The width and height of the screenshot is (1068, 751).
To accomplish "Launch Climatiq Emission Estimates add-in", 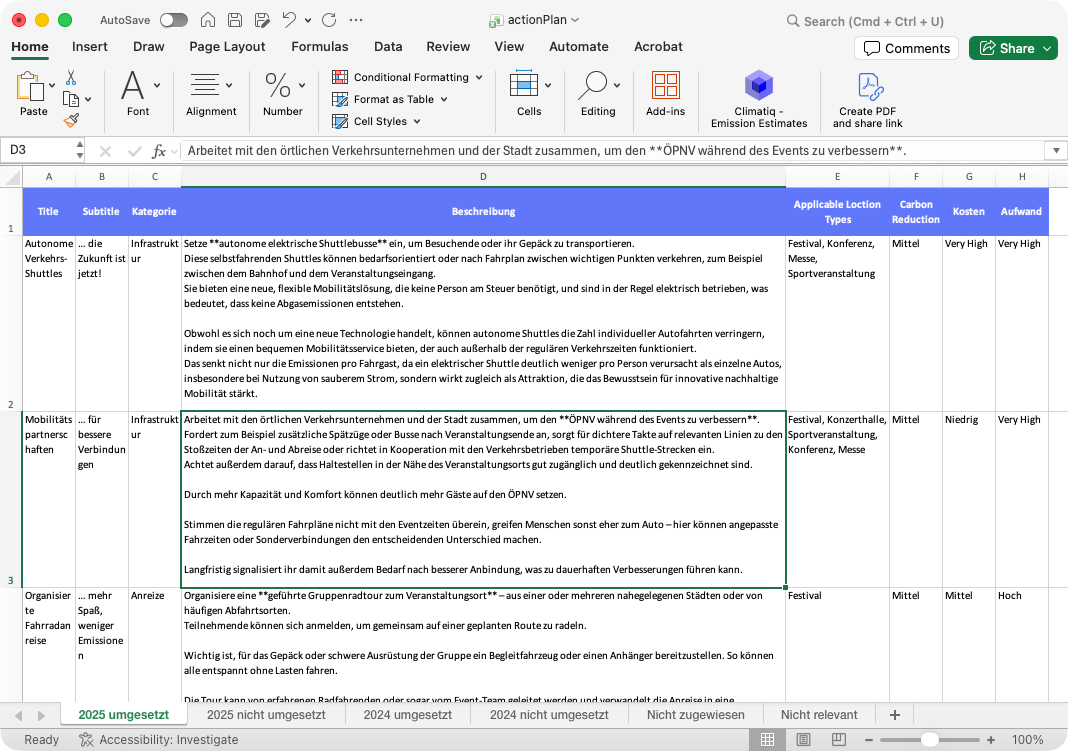I will (x=758, y=98).
